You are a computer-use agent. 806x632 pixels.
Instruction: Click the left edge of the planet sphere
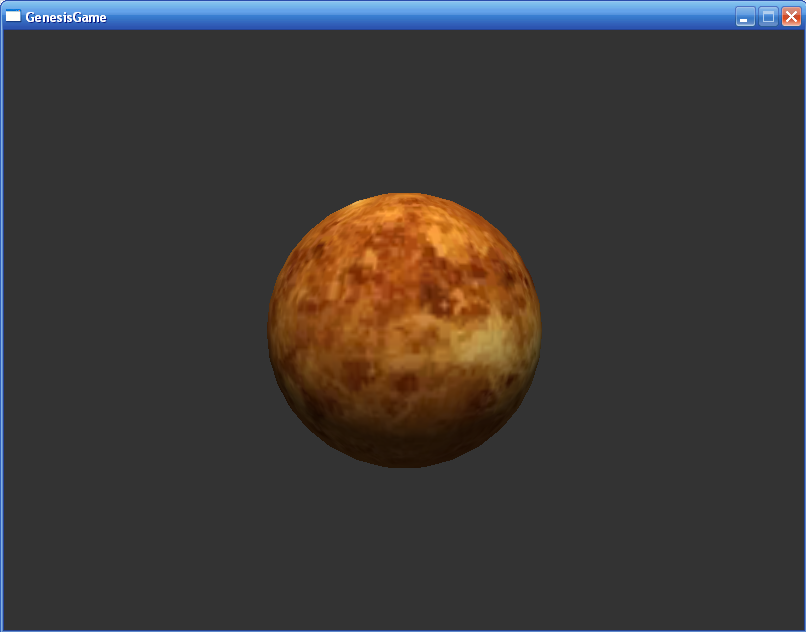[275, 328]
